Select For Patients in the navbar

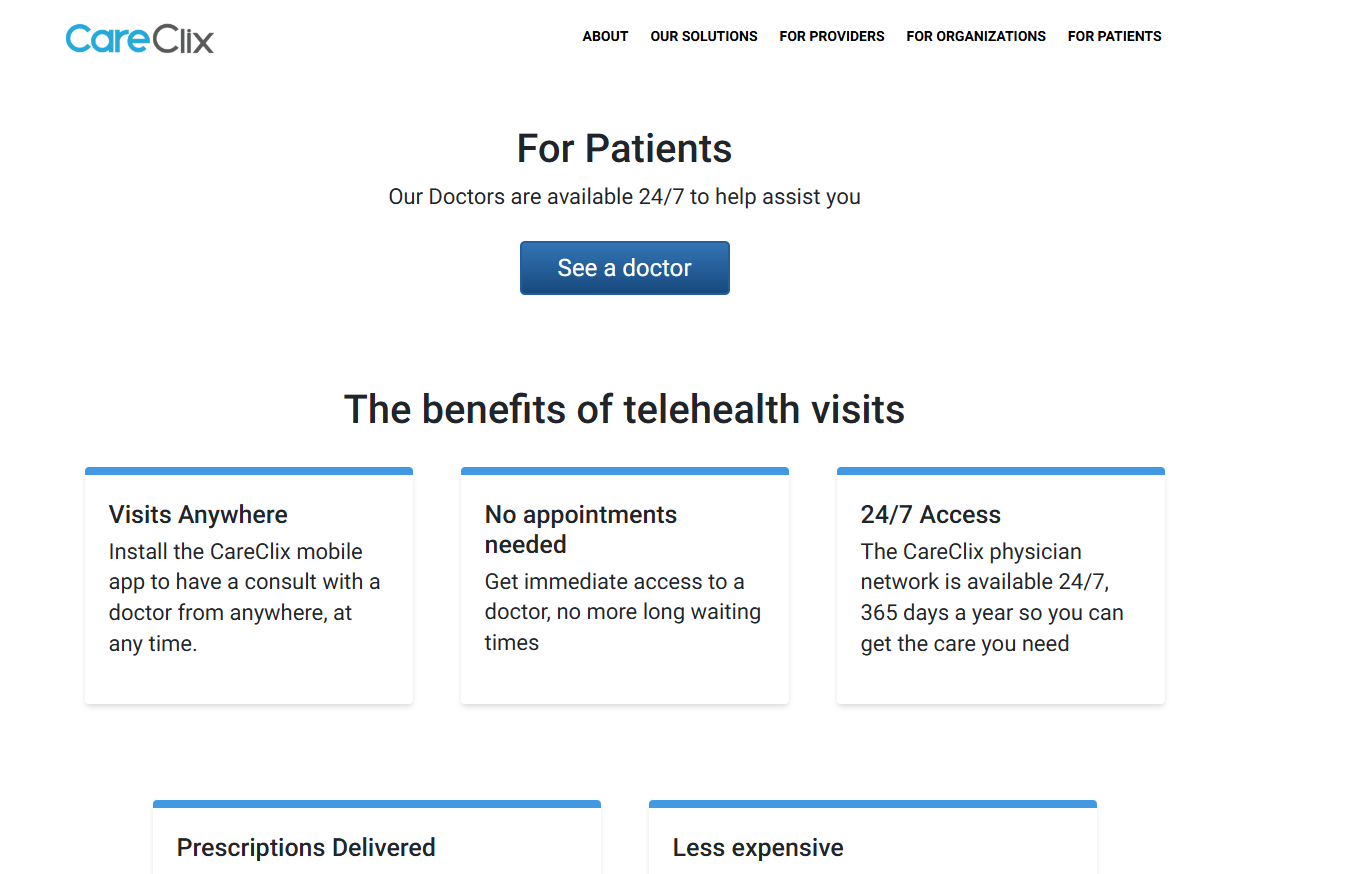pyautogui.click(x=1114, y=36)
